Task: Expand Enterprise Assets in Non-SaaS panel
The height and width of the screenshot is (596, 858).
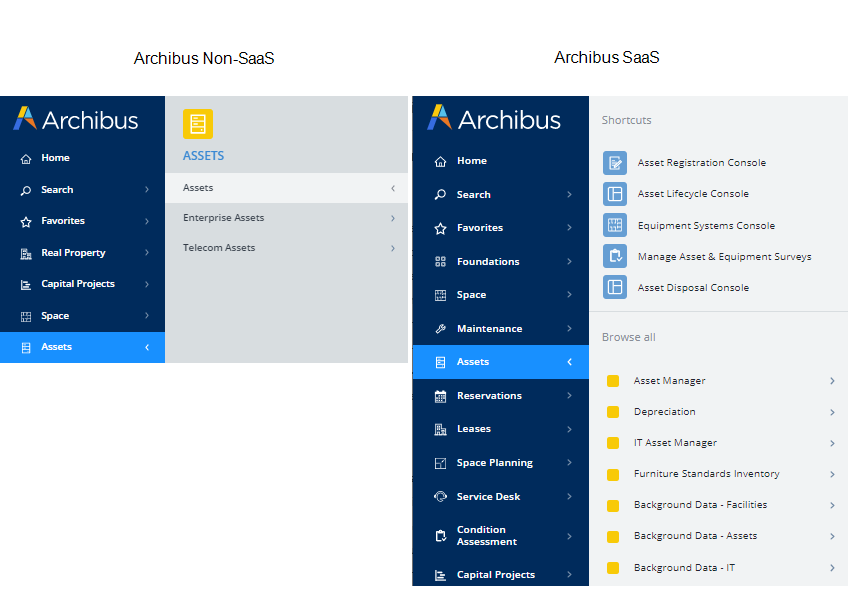Action: (392, 218)
